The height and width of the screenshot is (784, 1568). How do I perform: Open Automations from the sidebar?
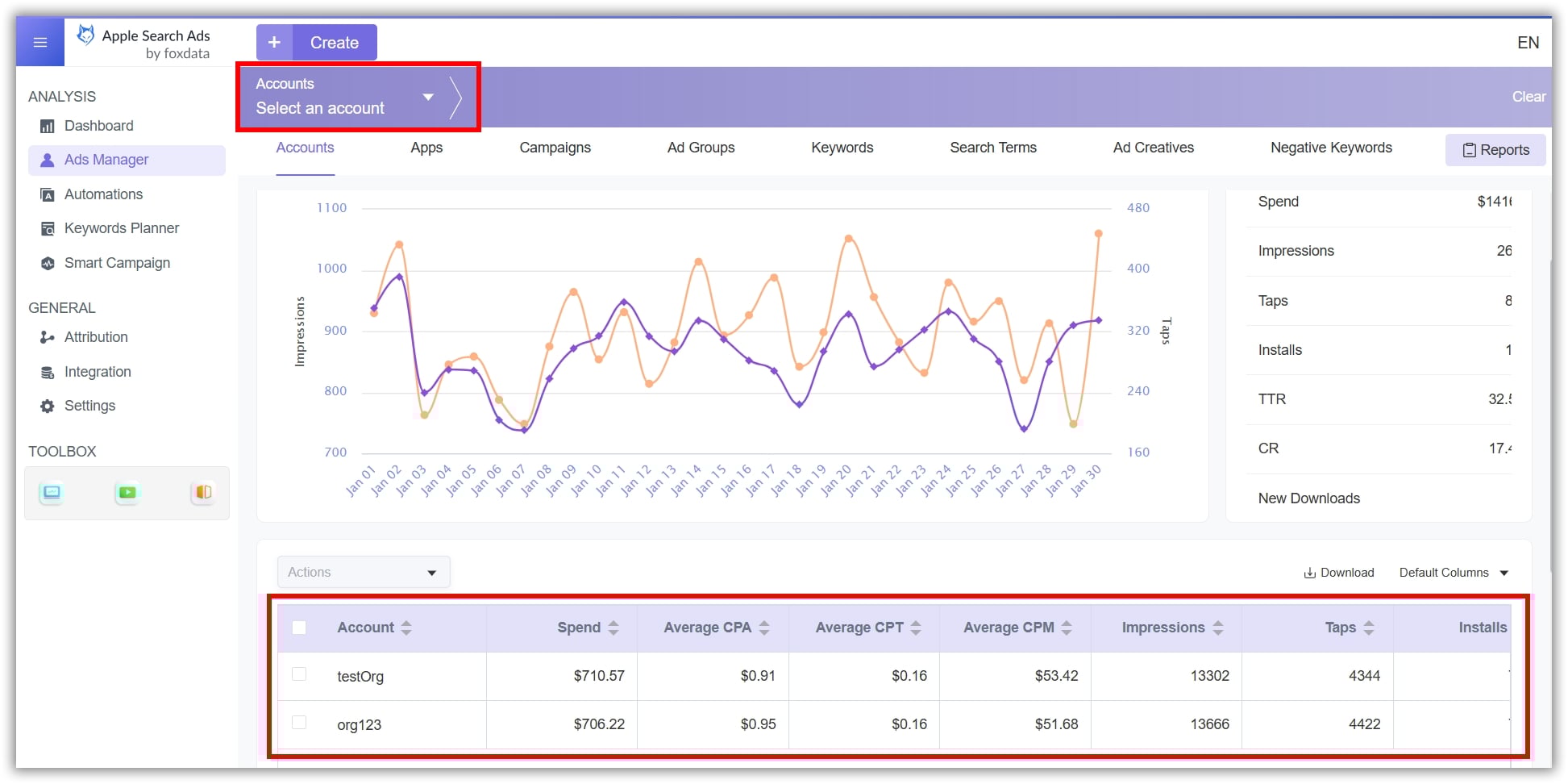tap(103, 194)
